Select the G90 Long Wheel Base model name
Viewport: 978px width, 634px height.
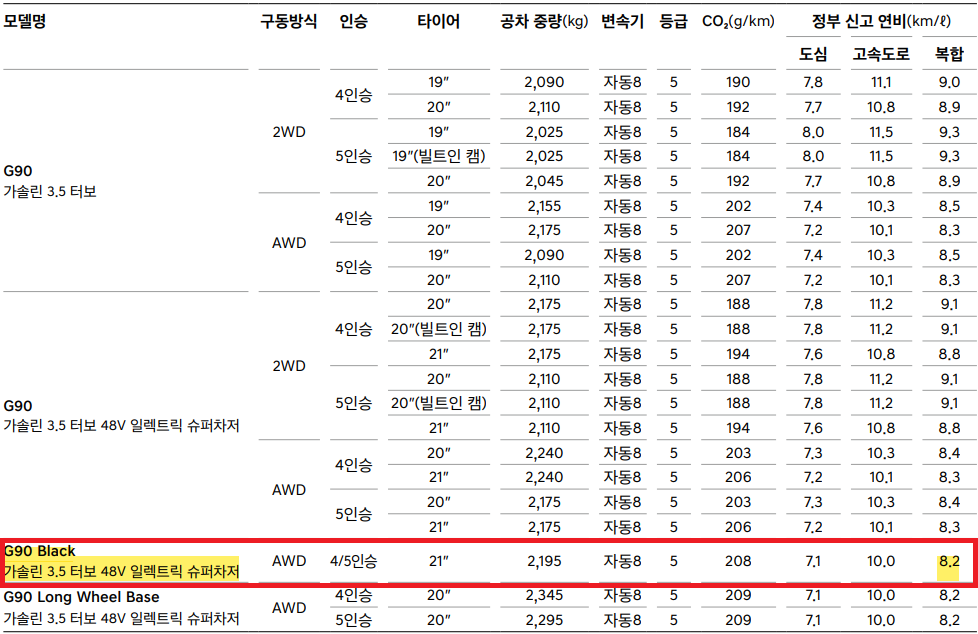pos(122,607)
